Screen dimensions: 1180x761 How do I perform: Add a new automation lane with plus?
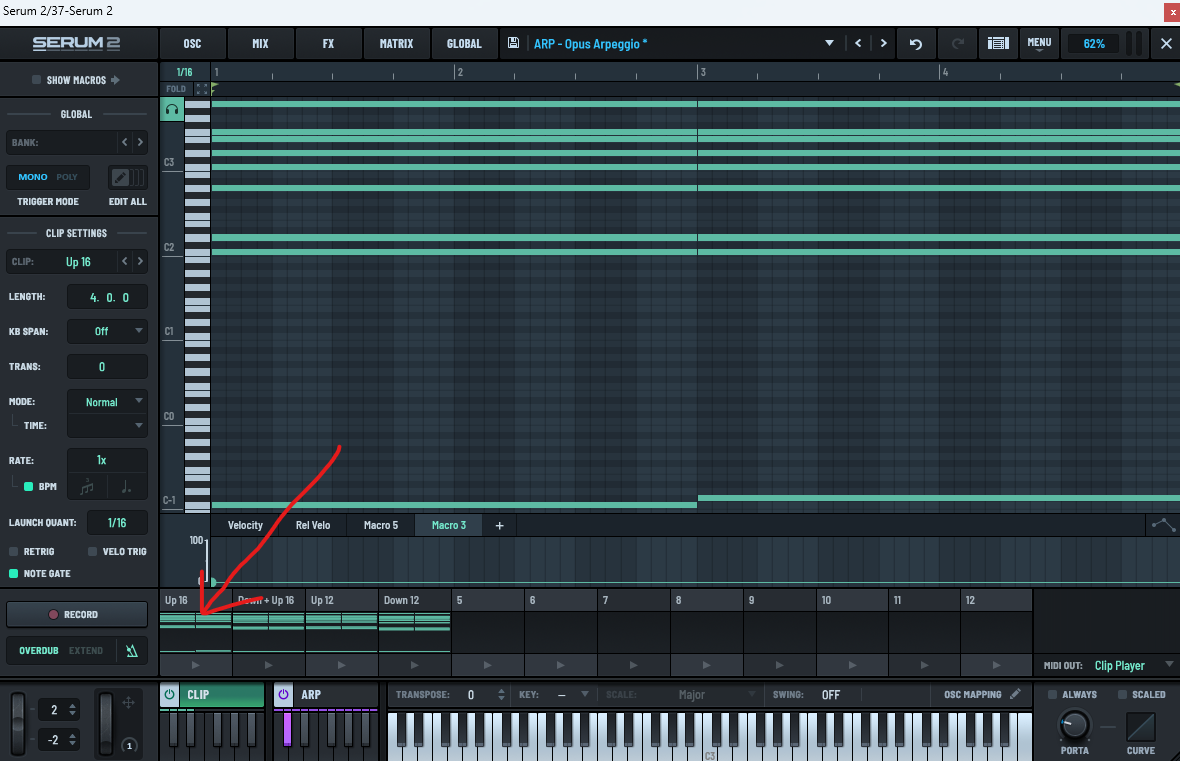(499, 525)
